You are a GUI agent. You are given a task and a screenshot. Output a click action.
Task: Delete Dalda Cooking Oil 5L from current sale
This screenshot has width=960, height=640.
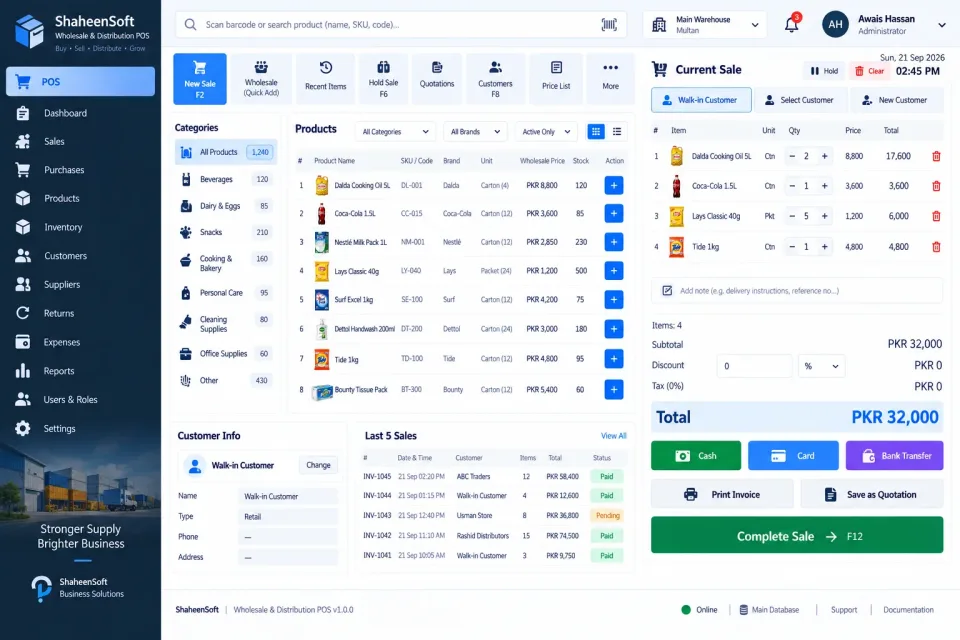point(936,156)
